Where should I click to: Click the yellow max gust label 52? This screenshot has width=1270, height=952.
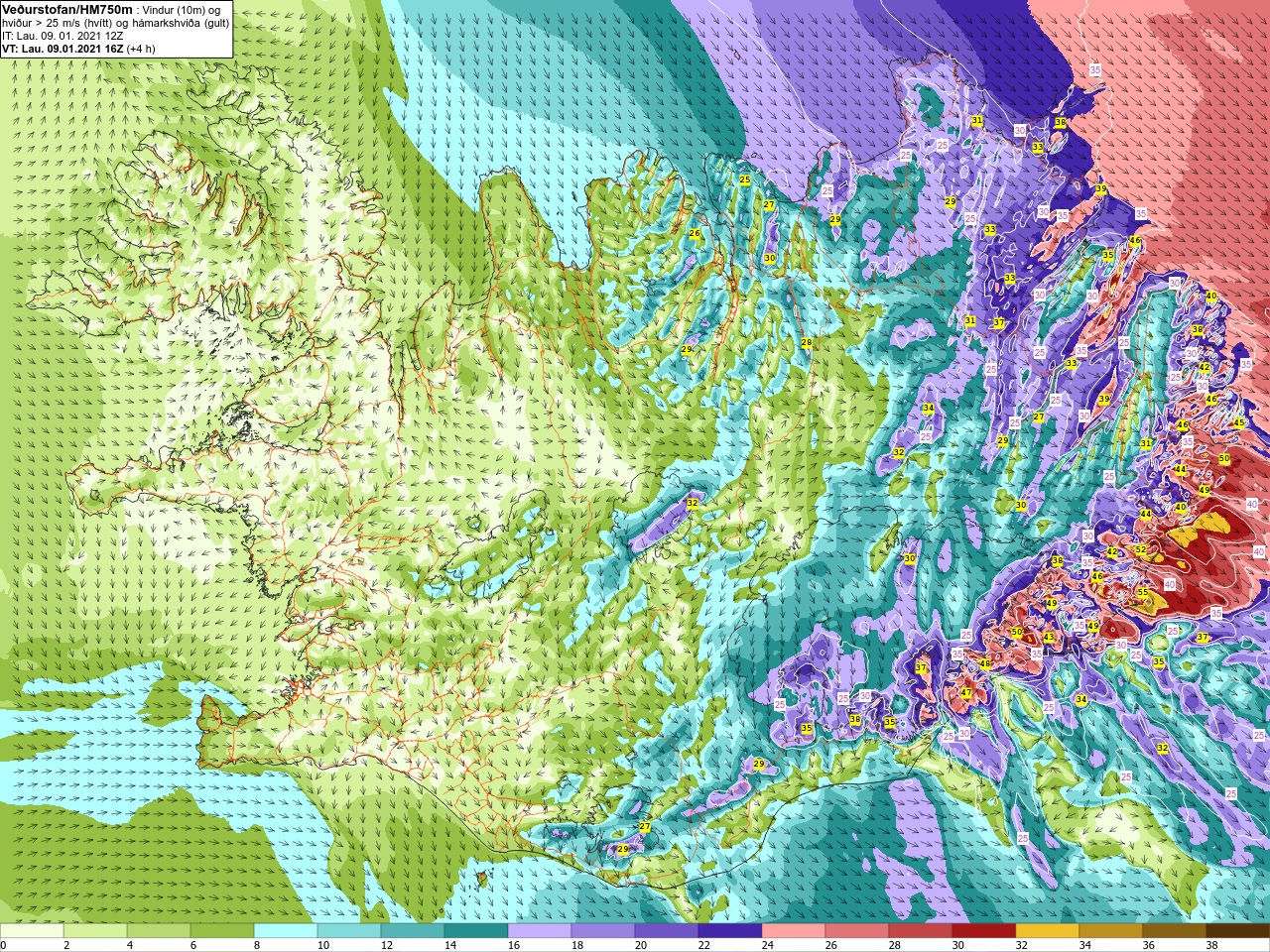(1141, 549)
